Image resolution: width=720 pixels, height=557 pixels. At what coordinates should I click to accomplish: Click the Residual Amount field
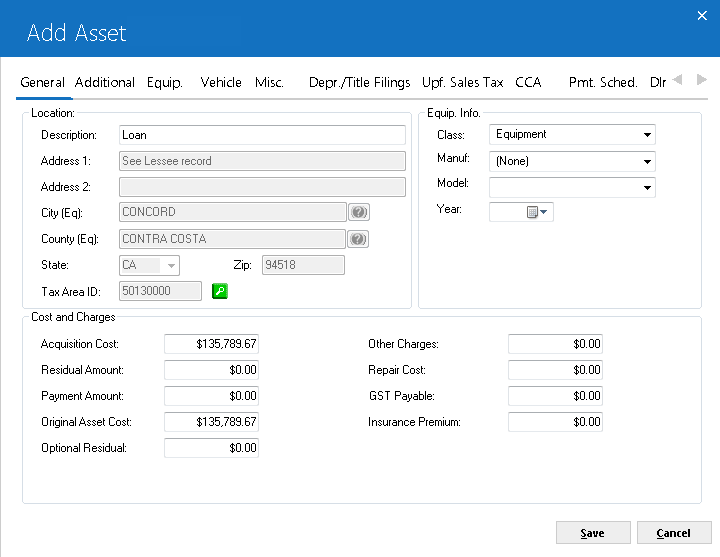[211, 370]
